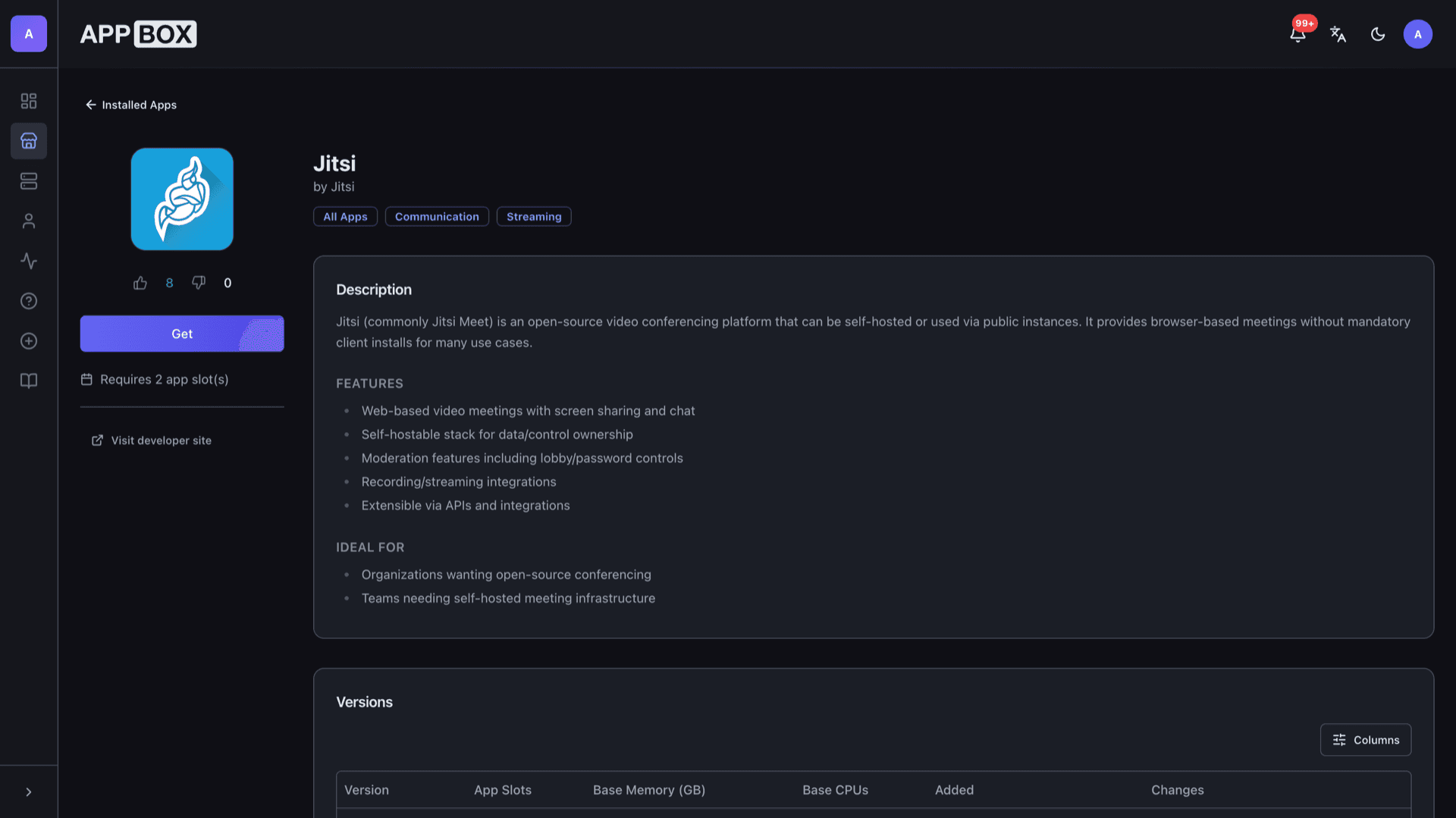The image size is (1456, 818).
Task: Click the IDEAL FOR section label
Action: pyautogui.click(x=370, y=547)
